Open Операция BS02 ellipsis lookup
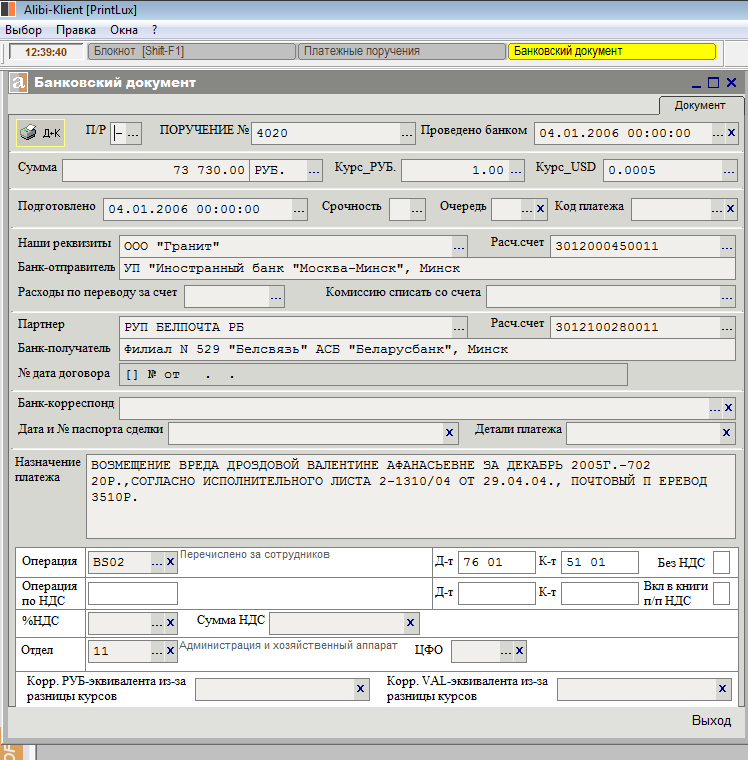The width and height of the screenshot is (748, 760). [157, 563]
